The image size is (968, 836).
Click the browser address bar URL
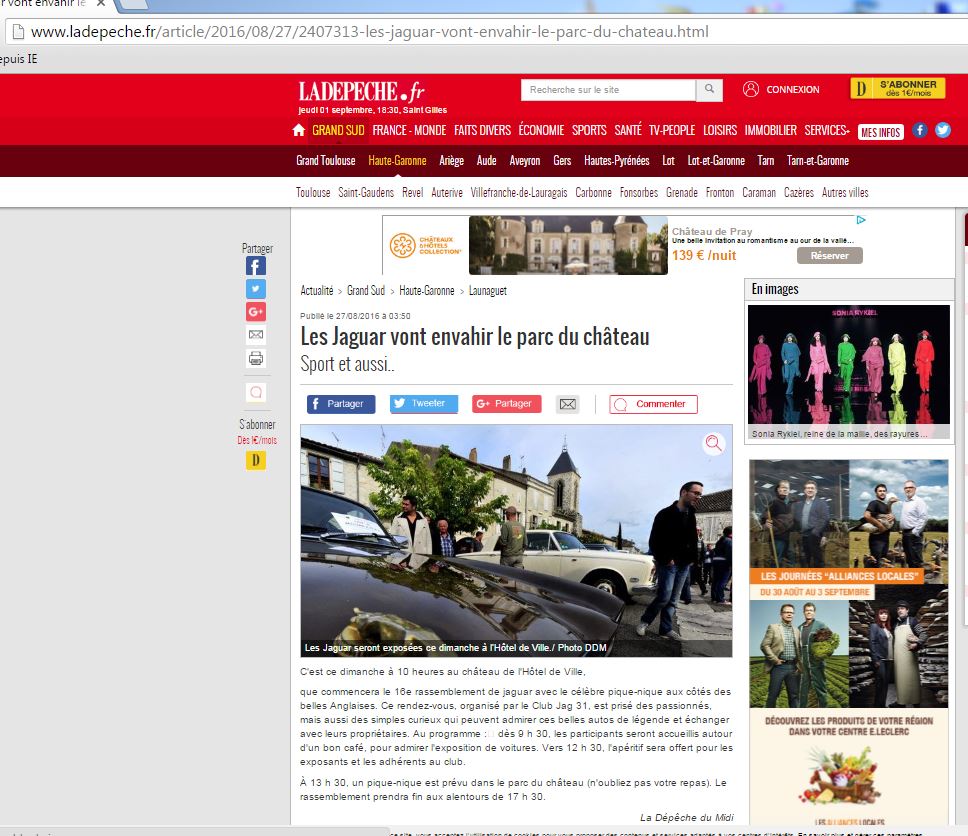370,31
